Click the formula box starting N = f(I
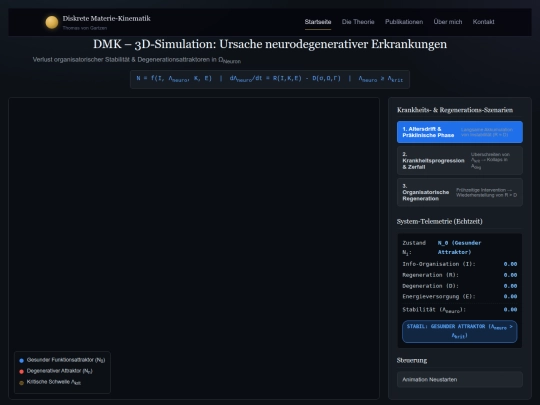This screenshot has height=405, width=540. [x=270, y=79]
